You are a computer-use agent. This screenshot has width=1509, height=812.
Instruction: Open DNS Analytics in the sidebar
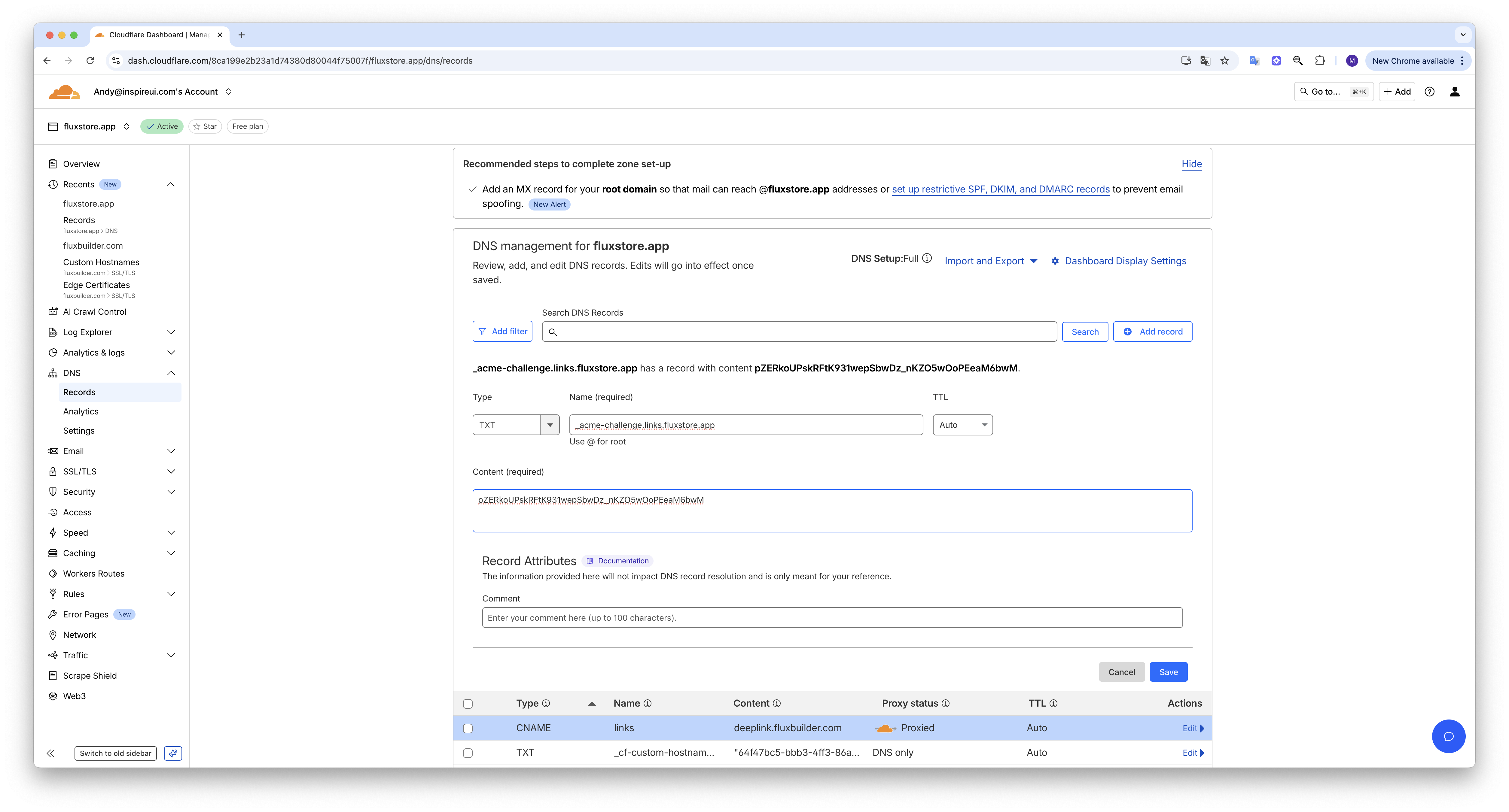click(x=81, y=412)
